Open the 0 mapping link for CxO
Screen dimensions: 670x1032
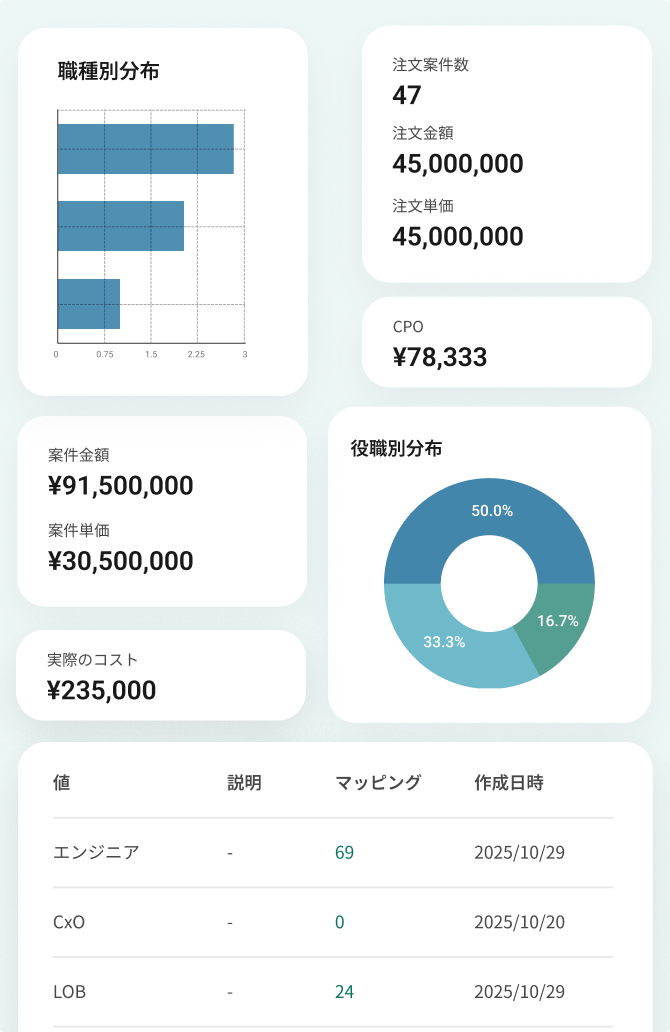tap(340, 922)
